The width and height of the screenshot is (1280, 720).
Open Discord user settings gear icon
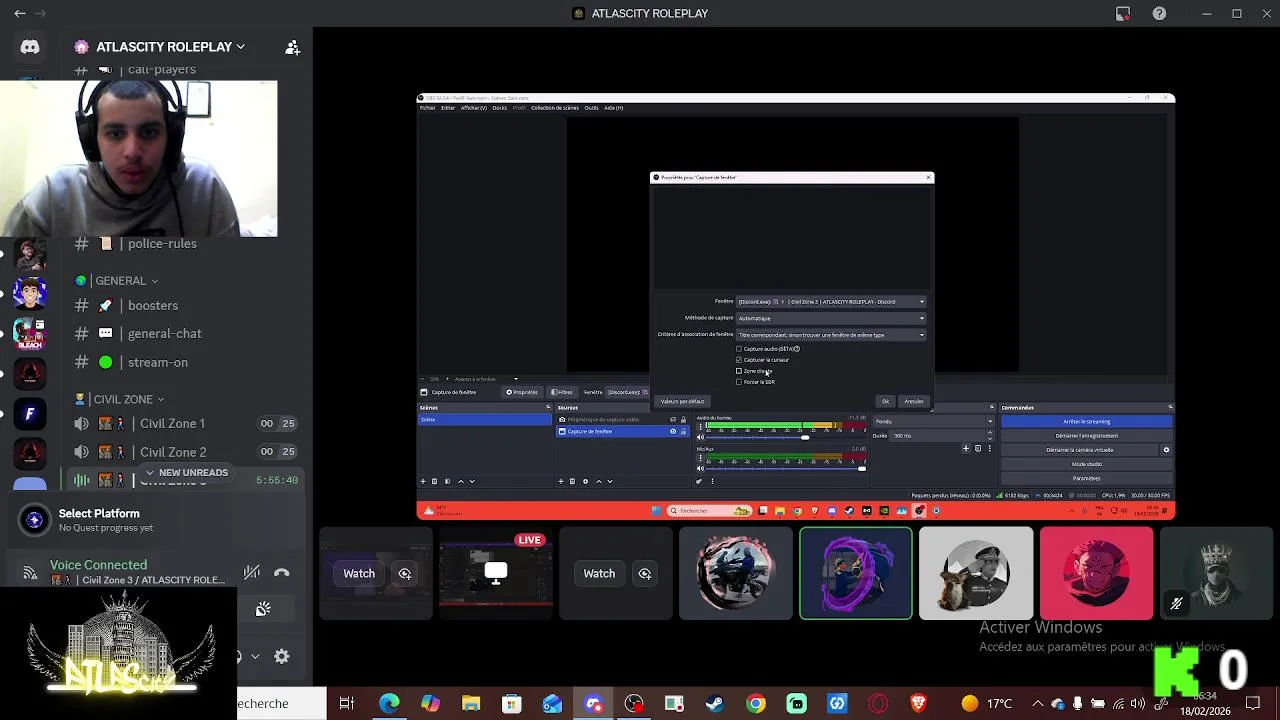(282, 656)
